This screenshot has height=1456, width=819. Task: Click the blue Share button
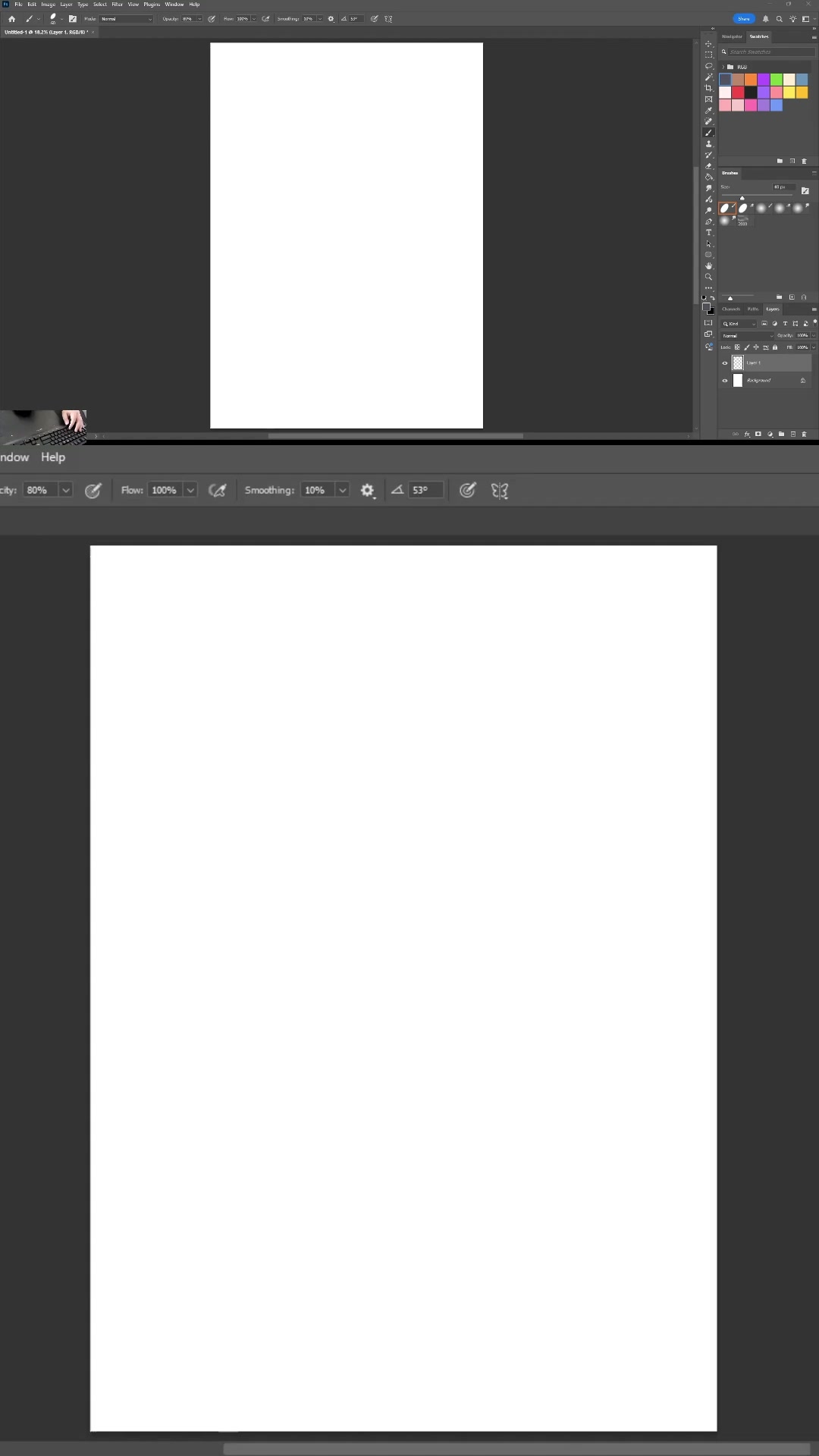click(744, 19)
